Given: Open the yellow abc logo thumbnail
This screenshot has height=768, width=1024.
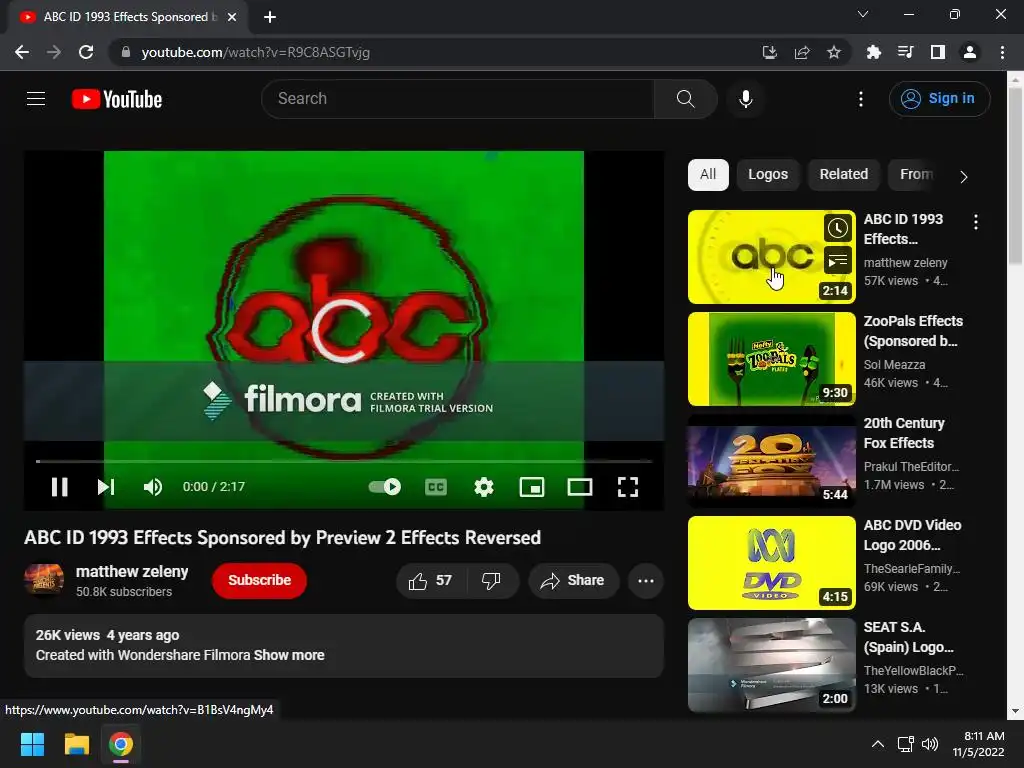Looking at the screenshot, I should [771, 257].
